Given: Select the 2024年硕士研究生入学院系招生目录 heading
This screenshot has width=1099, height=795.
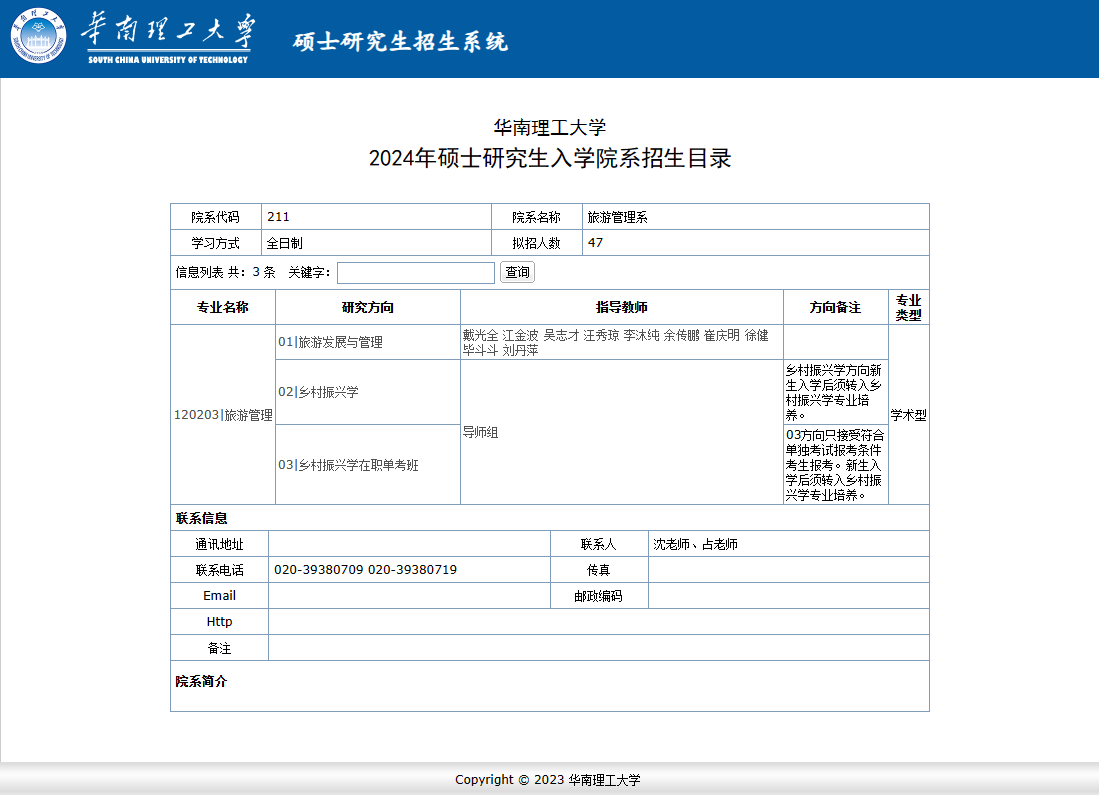Looking at the screenshot, I should [x=550, y=158].
